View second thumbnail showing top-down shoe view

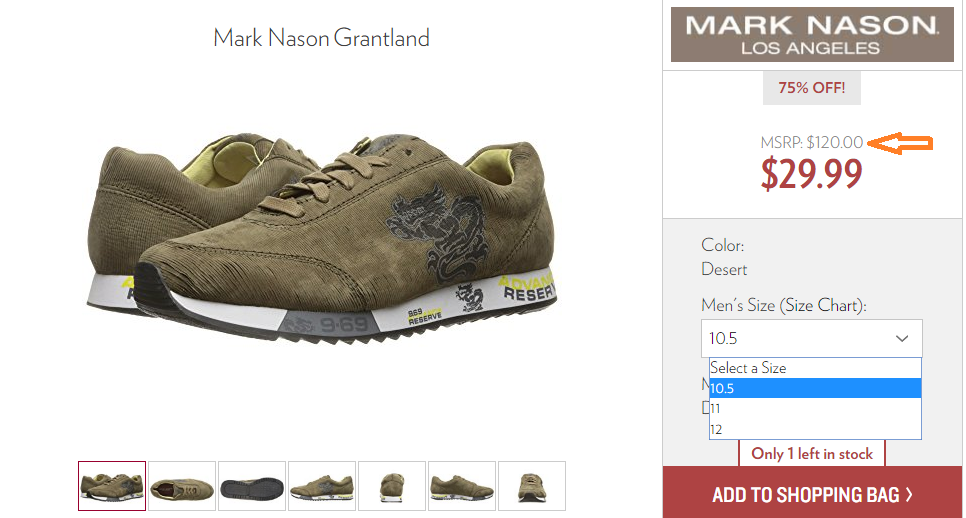tap(182, 486)
